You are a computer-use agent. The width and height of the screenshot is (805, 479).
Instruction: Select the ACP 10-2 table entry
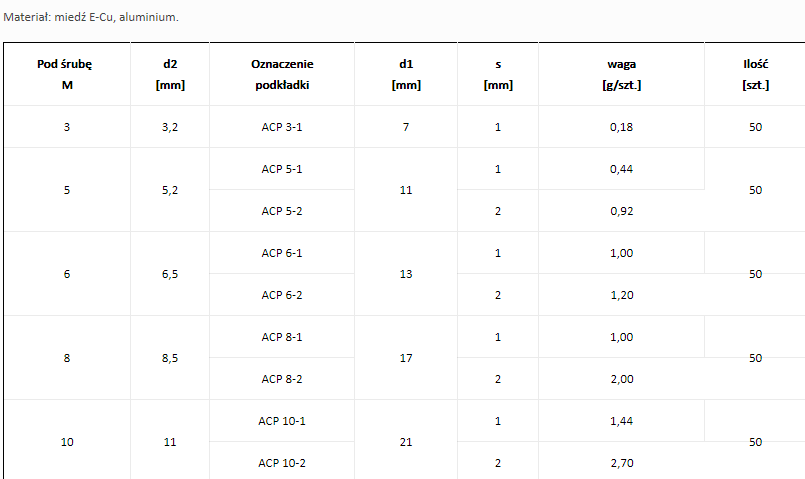click(281, 463)
